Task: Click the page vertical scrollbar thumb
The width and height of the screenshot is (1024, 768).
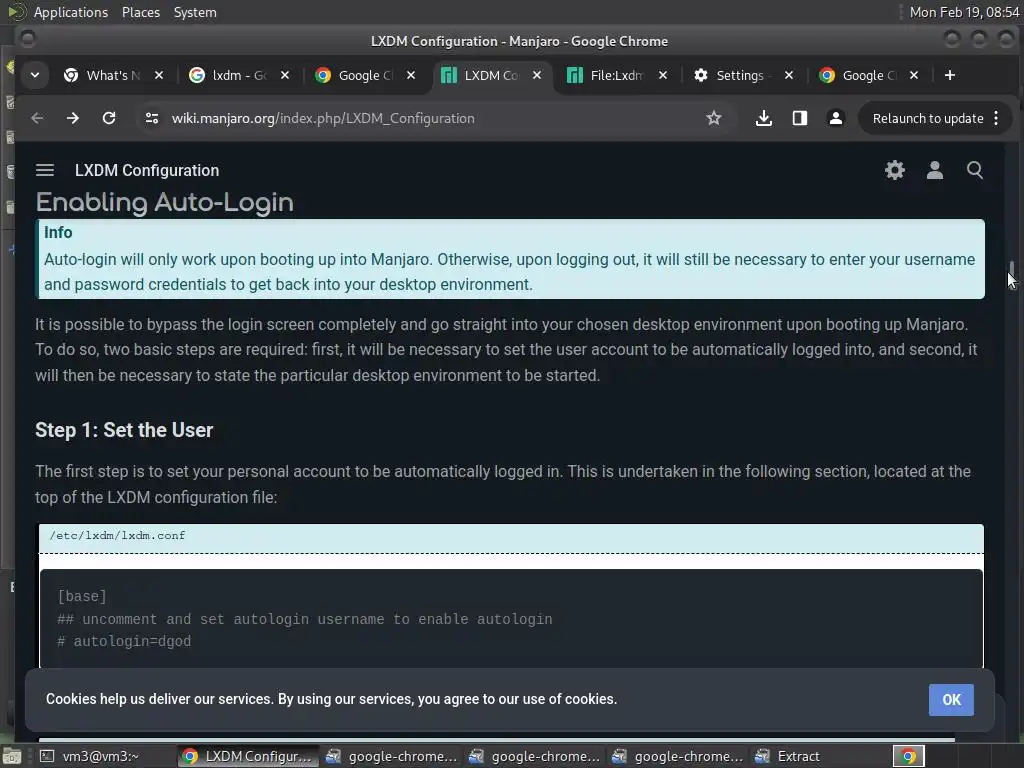Action: point(1012,269)
